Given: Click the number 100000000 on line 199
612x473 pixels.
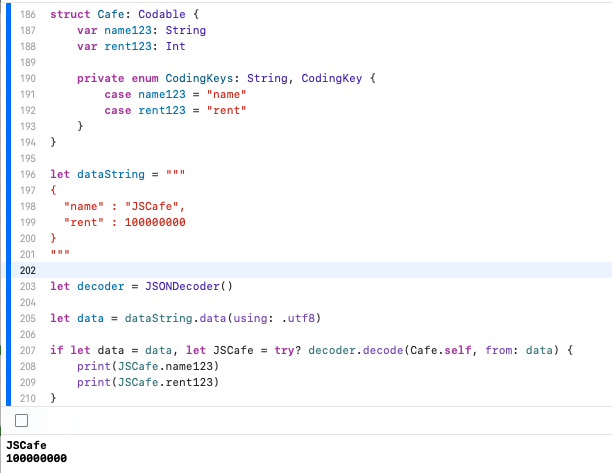Looking at the screenshot, I should click(155, 222).
